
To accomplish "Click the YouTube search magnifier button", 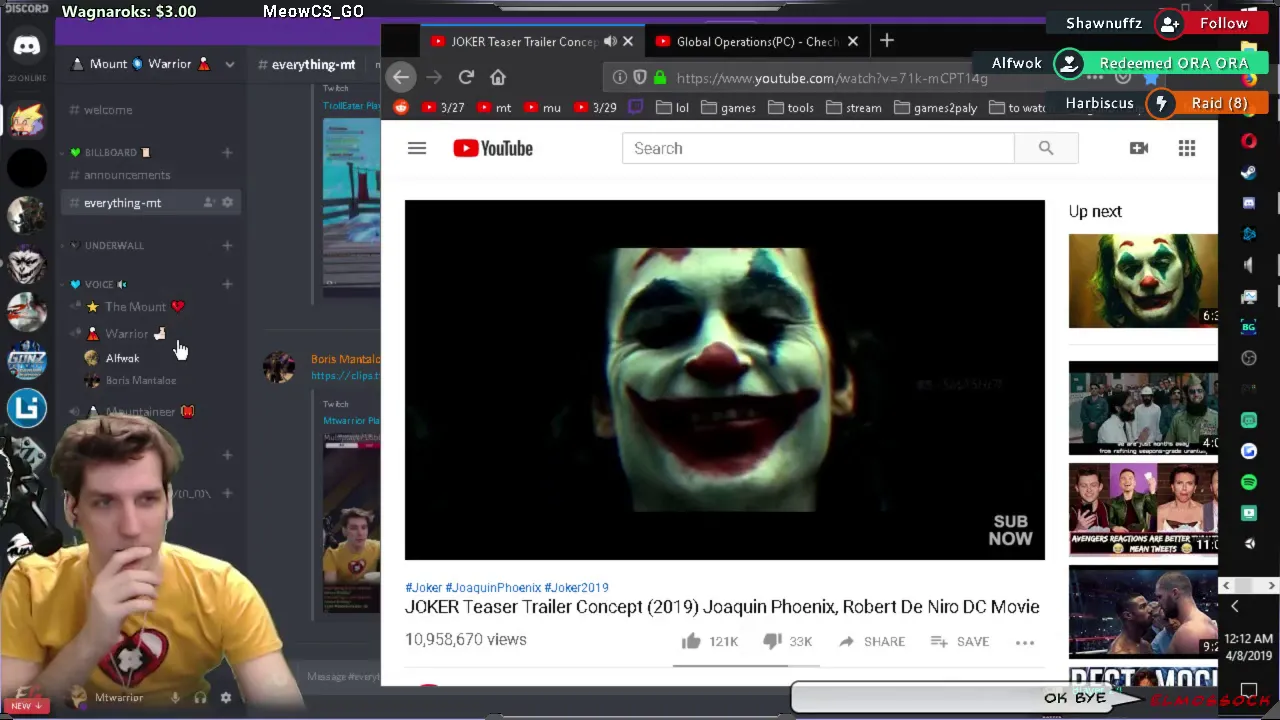I will (x=1046, y=148).
